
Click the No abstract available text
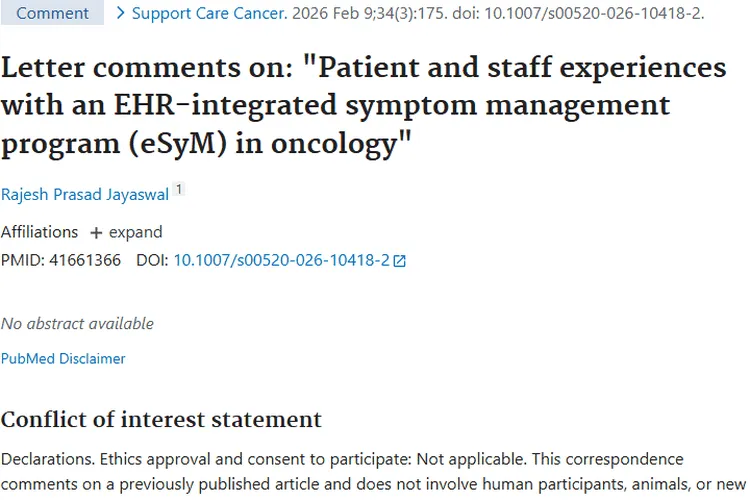tap(77, 323)
